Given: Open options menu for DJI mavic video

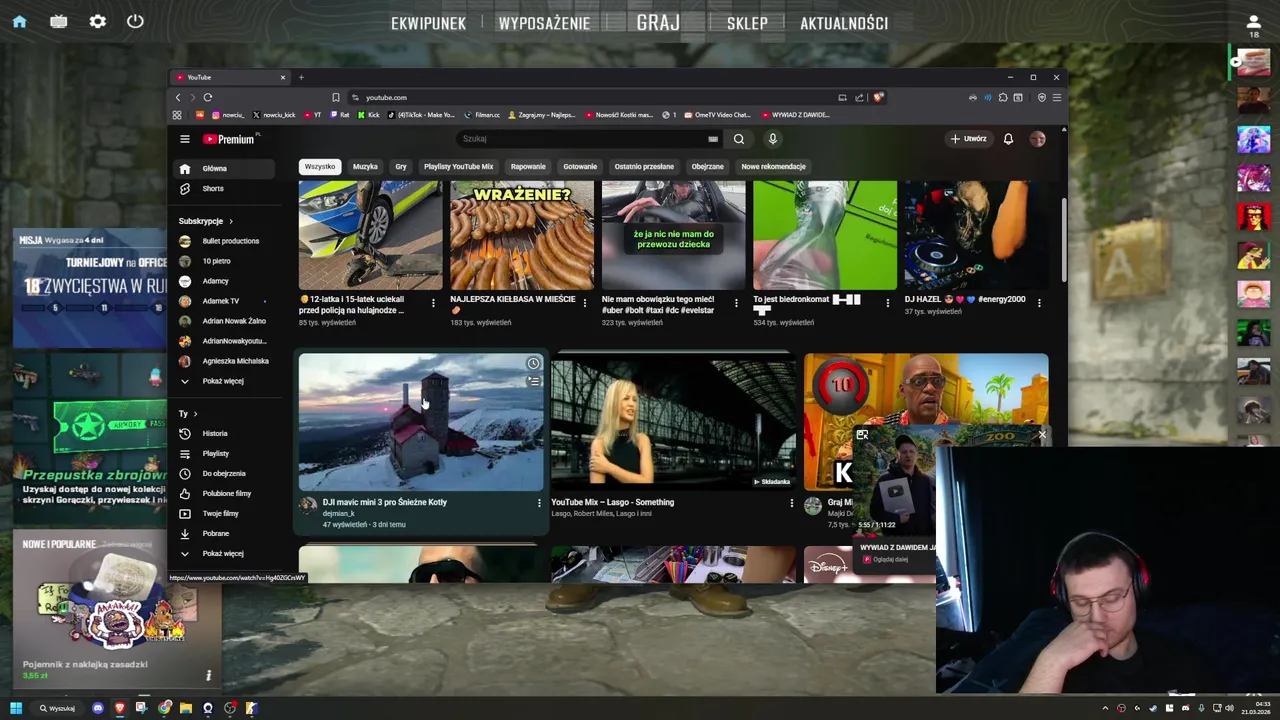Looking at the screenshot, I should (x=539, y=503).
